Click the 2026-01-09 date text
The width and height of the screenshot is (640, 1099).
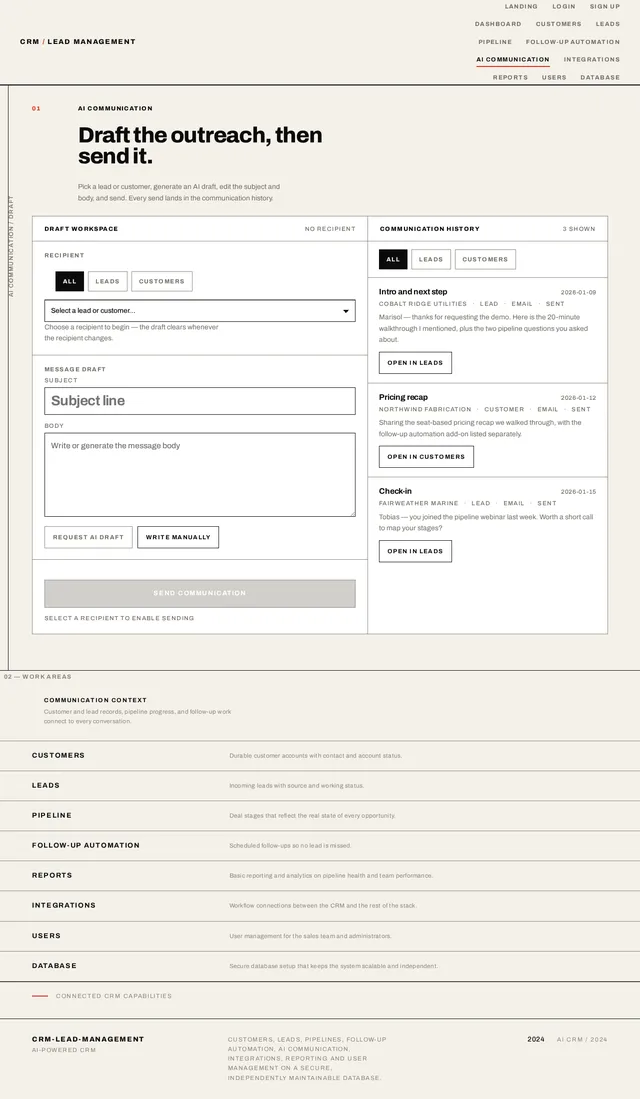578,292
